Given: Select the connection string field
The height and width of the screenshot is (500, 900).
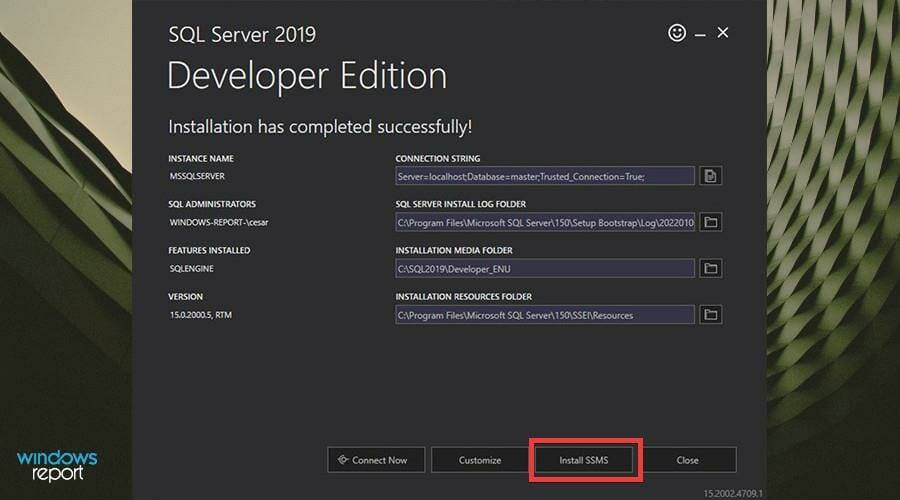Looking at the screenshot, I should pos(545,176).
